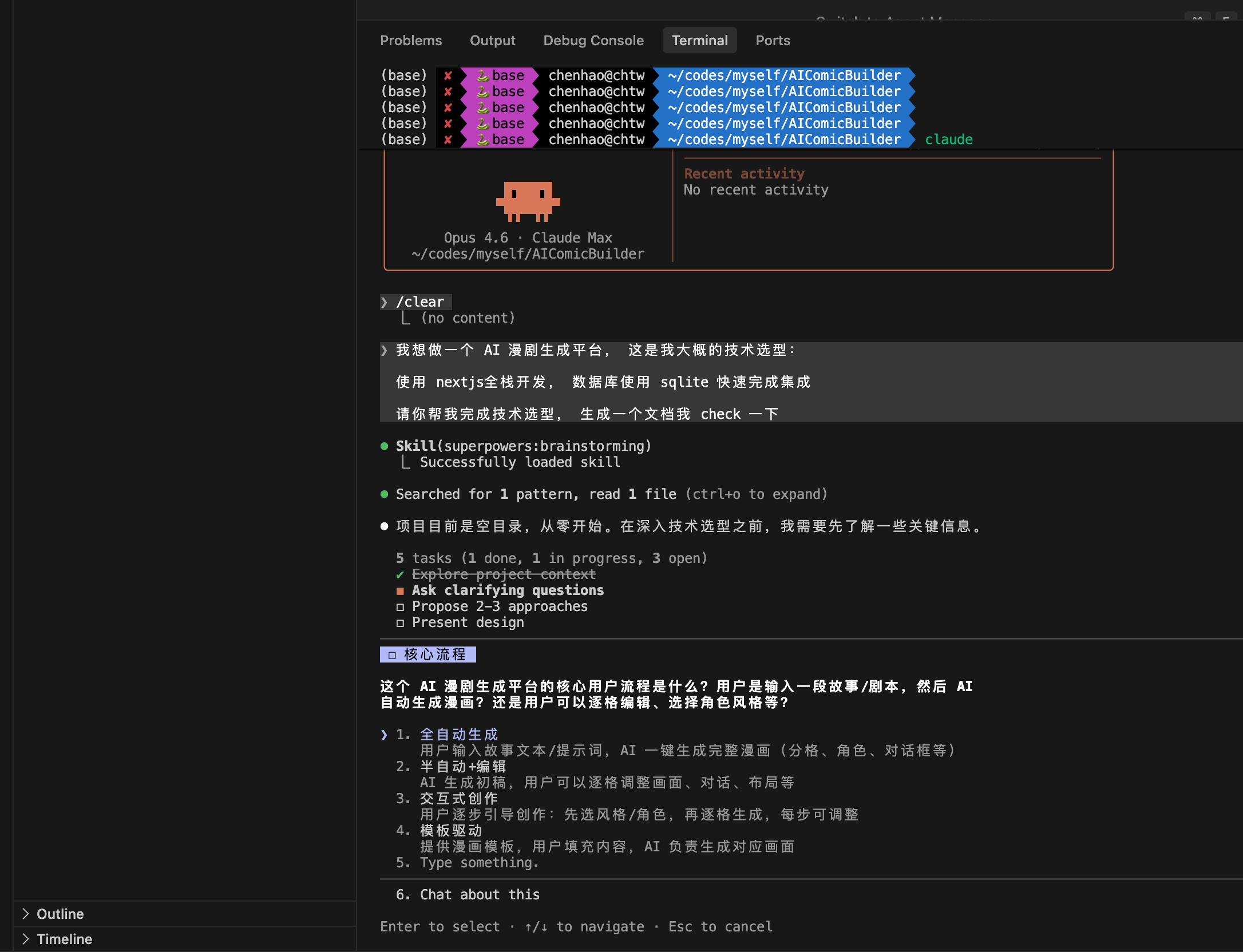Toggle the Present design task box
The width and height of the screenshot is (1243, 952).
(400, 622)
